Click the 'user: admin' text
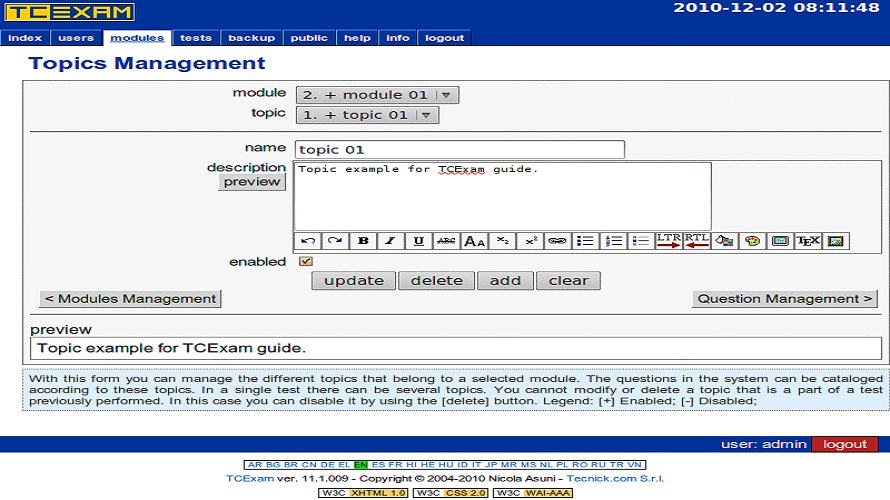This screenshot has height=500, width=890. coord(763,444)
